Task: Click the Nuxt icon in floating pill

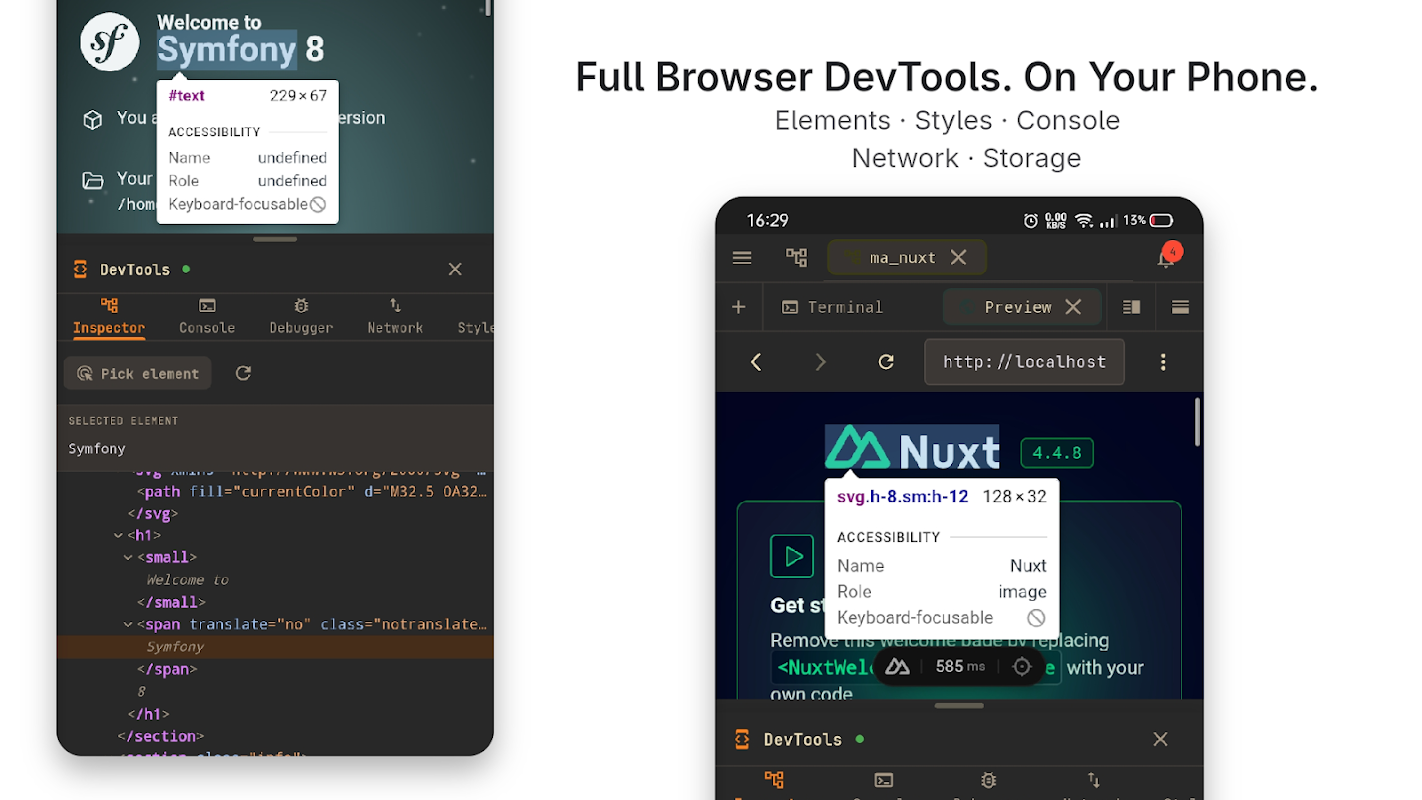Action: [897, 667]
